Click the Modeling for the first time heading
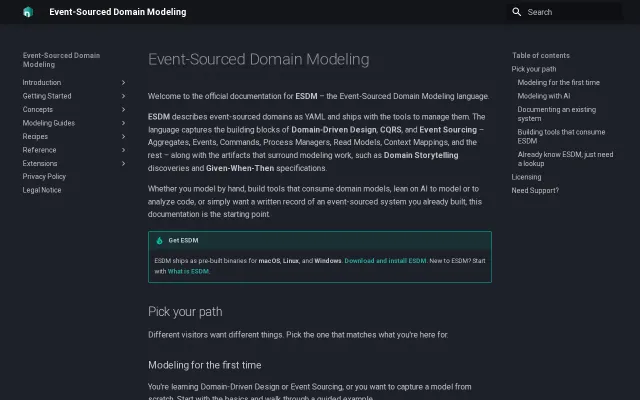640x400 pixels. tap(204, 365)
